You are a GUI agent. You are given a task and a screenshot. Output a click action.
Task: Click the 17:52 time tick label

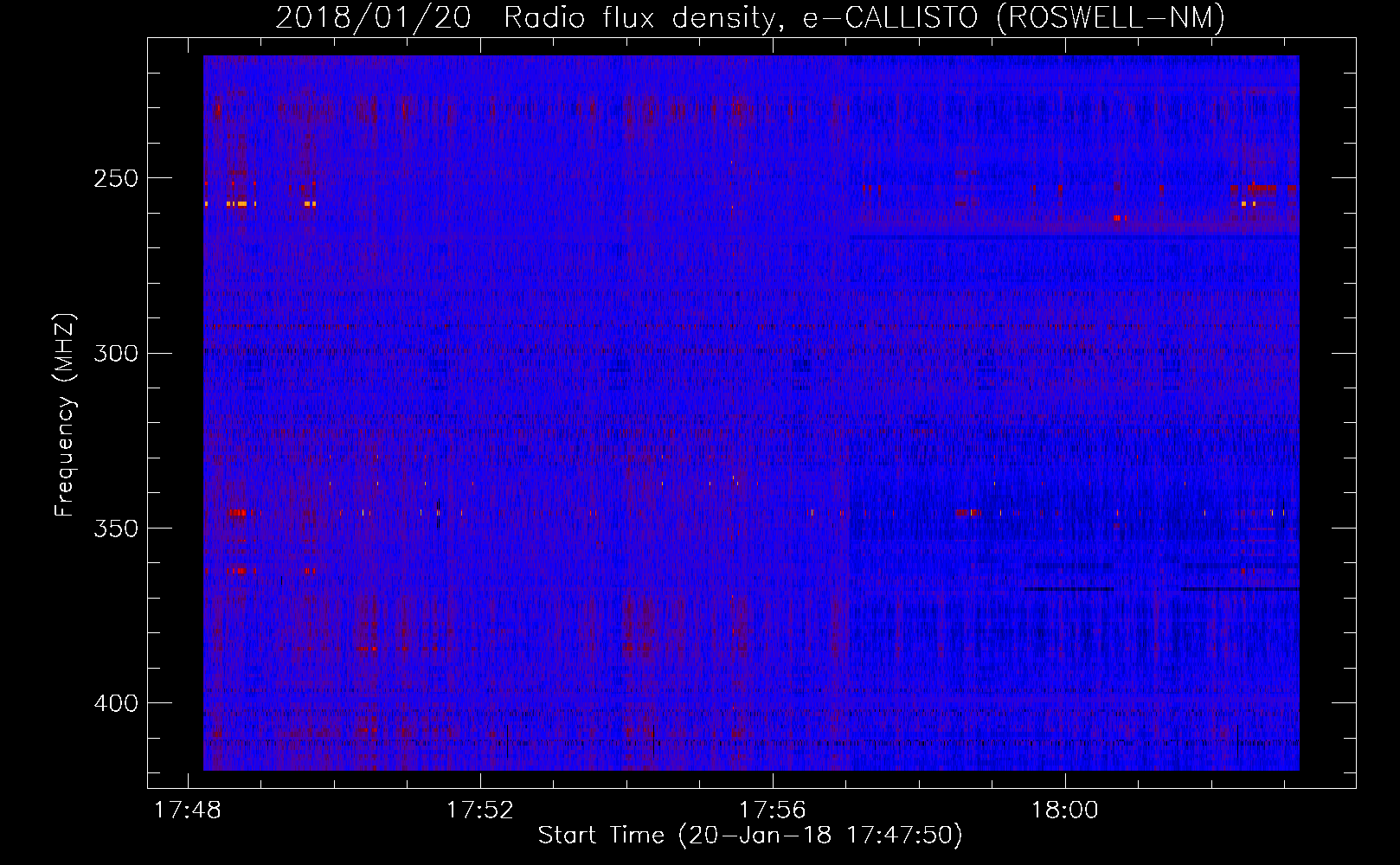click(x=479, y=811)
